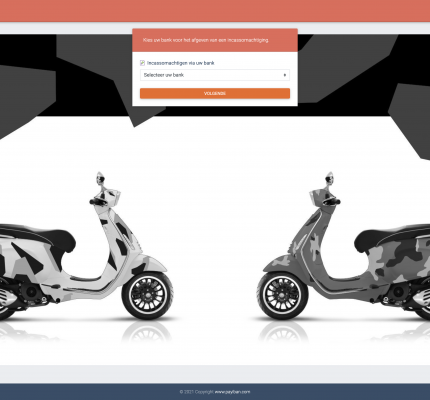Open the Selecteer uw bank dropdown
This screenshot has height=400, width=430.
point(215,75)
